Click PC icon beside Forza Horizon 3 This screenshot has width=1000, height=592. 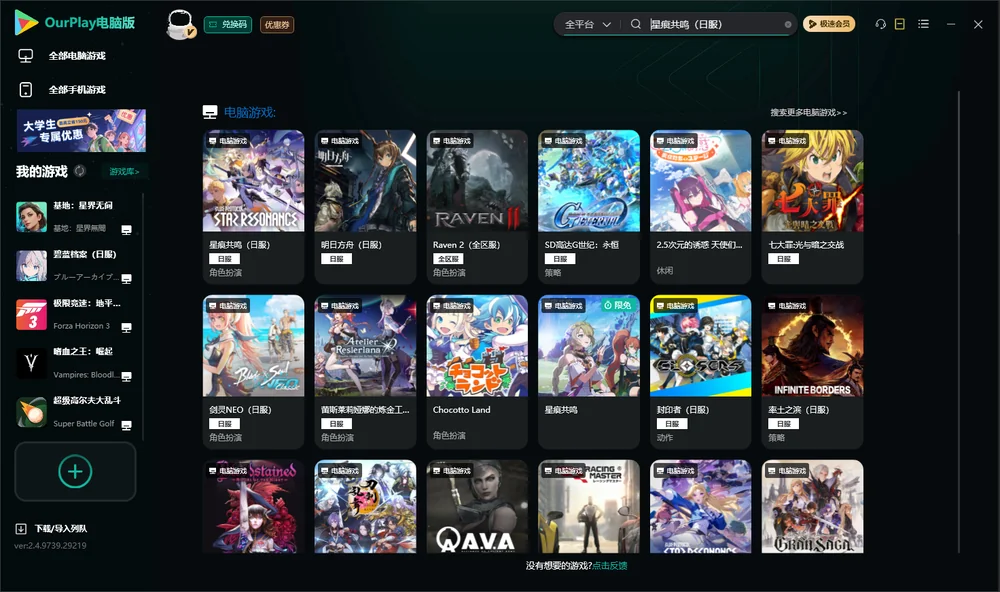[126, 328]
